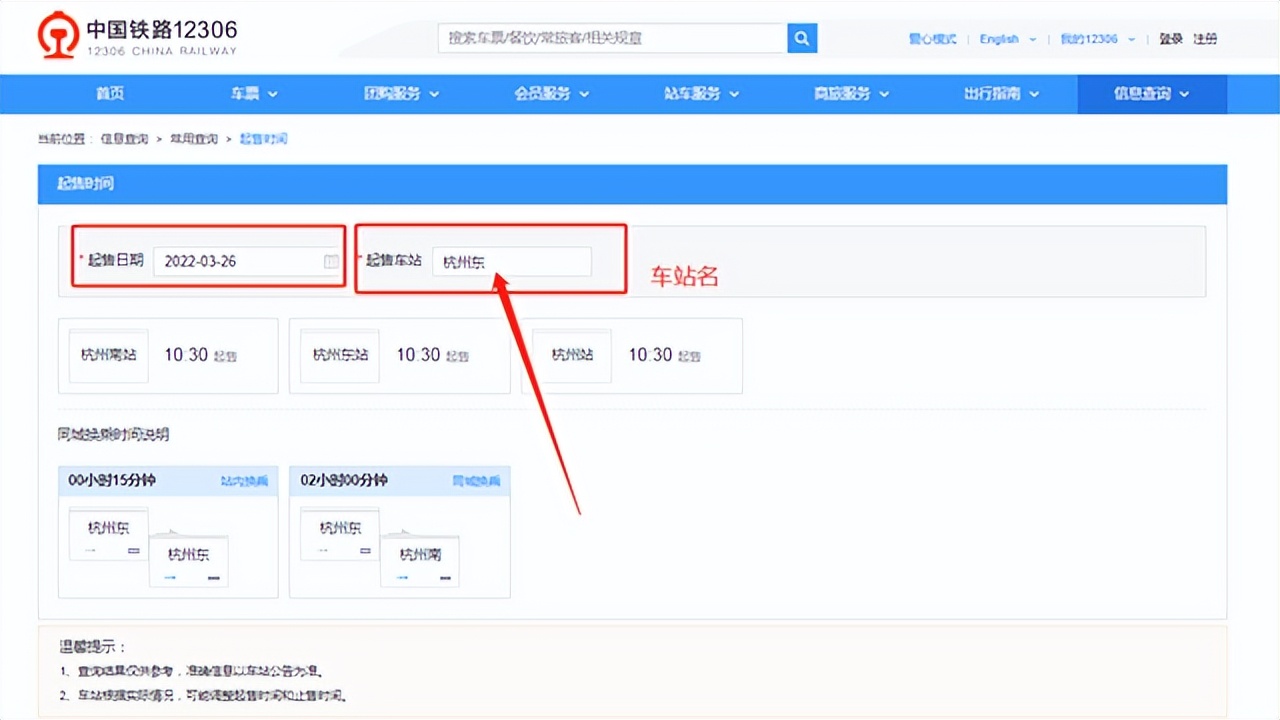
Task: Click 信息查询 in the breadcrumb trail
Action: [x=125, y=139]
